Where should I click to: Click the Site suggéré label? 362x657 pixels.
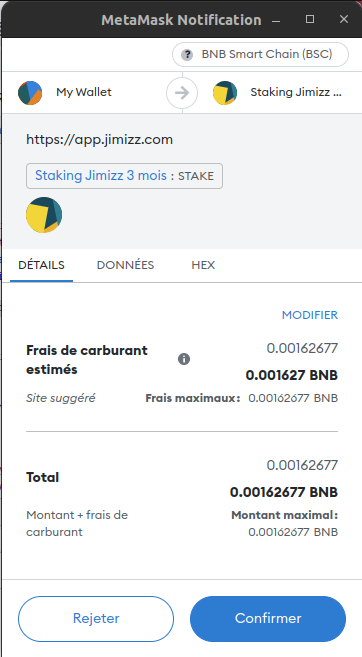click(x=61, y=398)
